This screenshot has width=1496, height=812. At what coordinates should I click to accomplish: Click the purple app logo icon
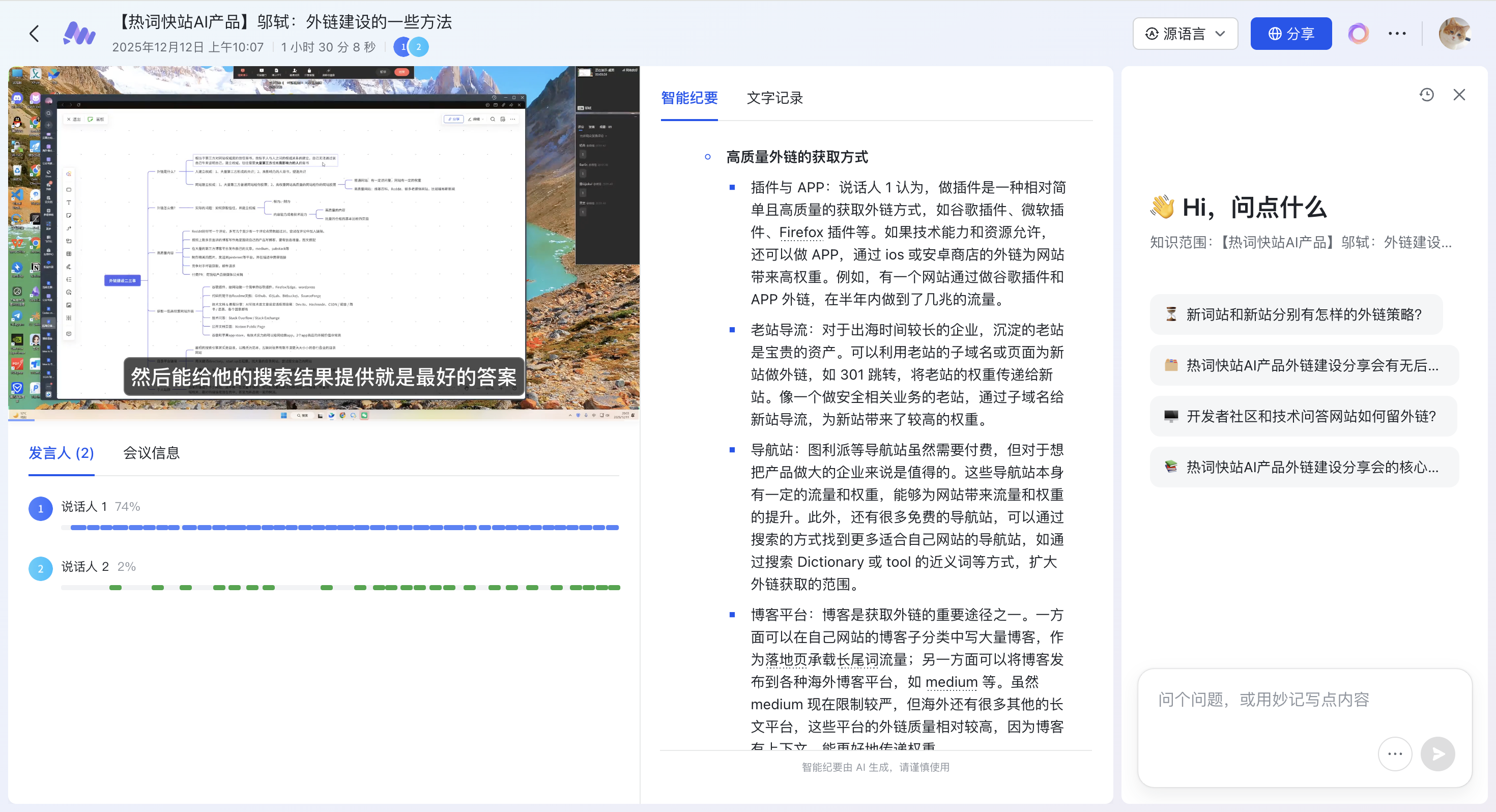coord(79,34)
